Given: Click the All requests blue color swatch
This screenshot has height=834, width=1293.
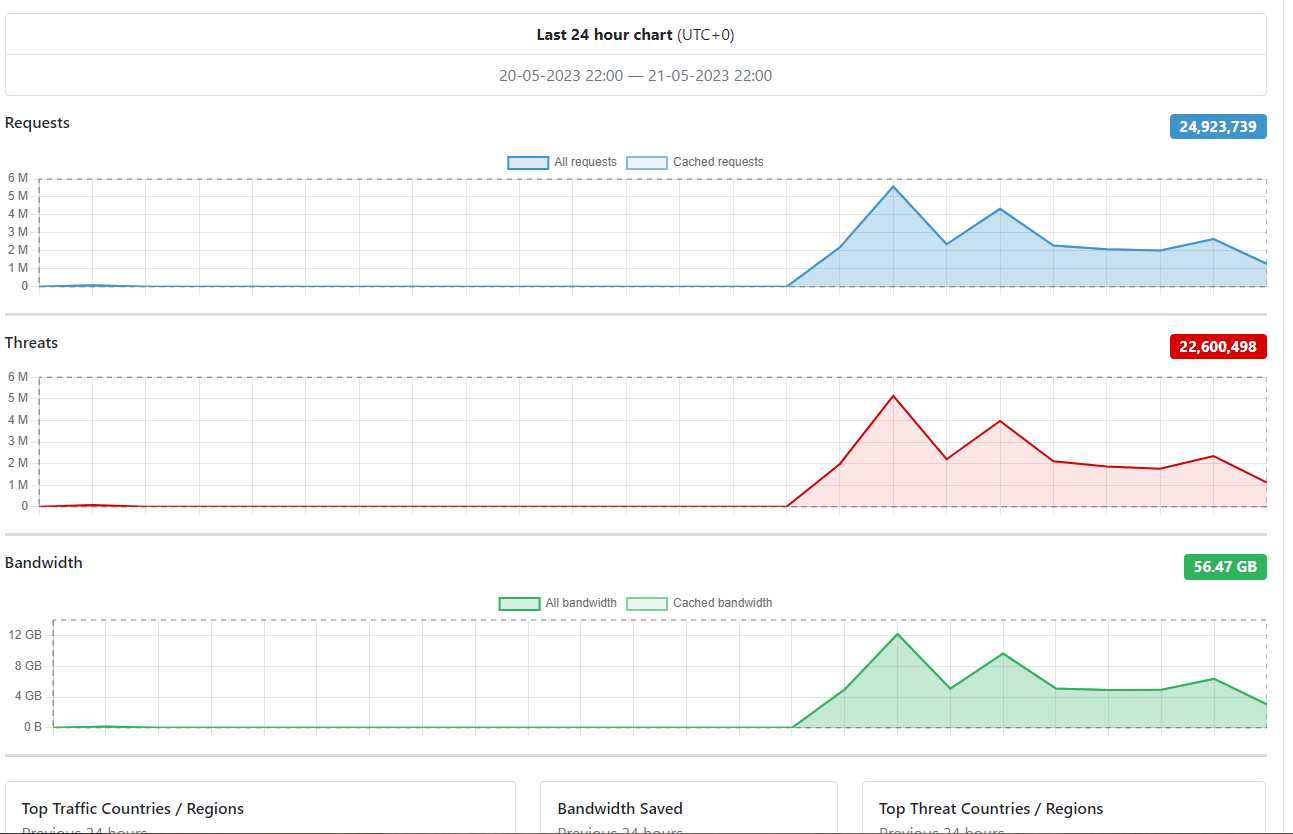Looking at the screenshot, I should (528, 162).
